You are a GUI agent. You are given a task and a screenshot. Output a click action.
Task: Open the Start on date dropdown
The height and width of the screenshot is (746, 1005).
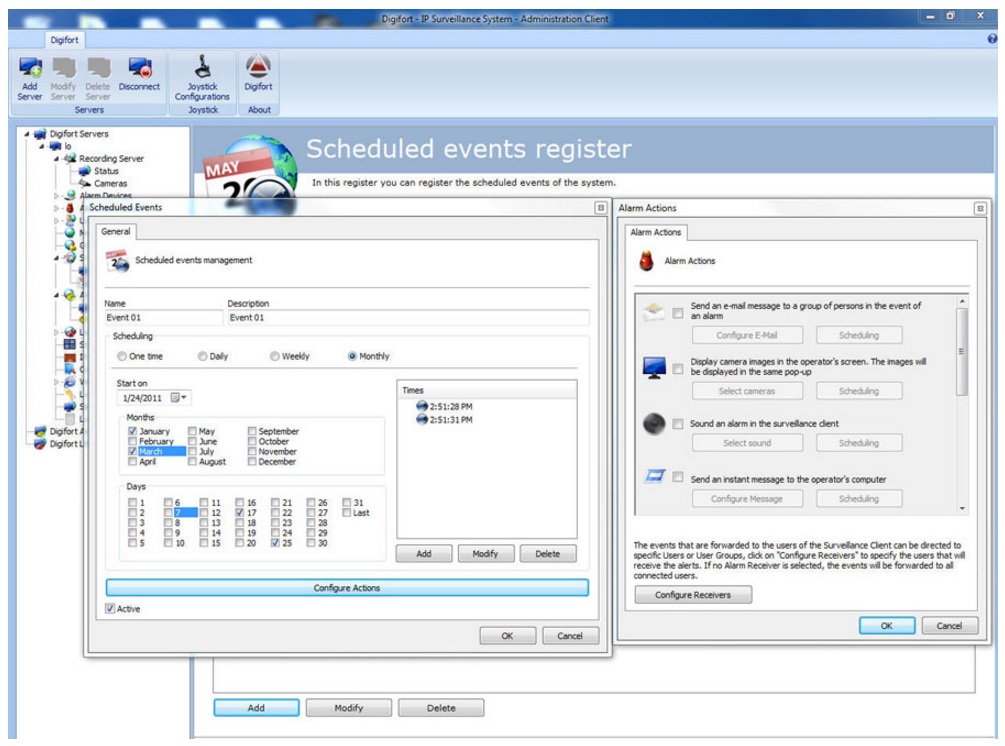click(x=180, y=397)
